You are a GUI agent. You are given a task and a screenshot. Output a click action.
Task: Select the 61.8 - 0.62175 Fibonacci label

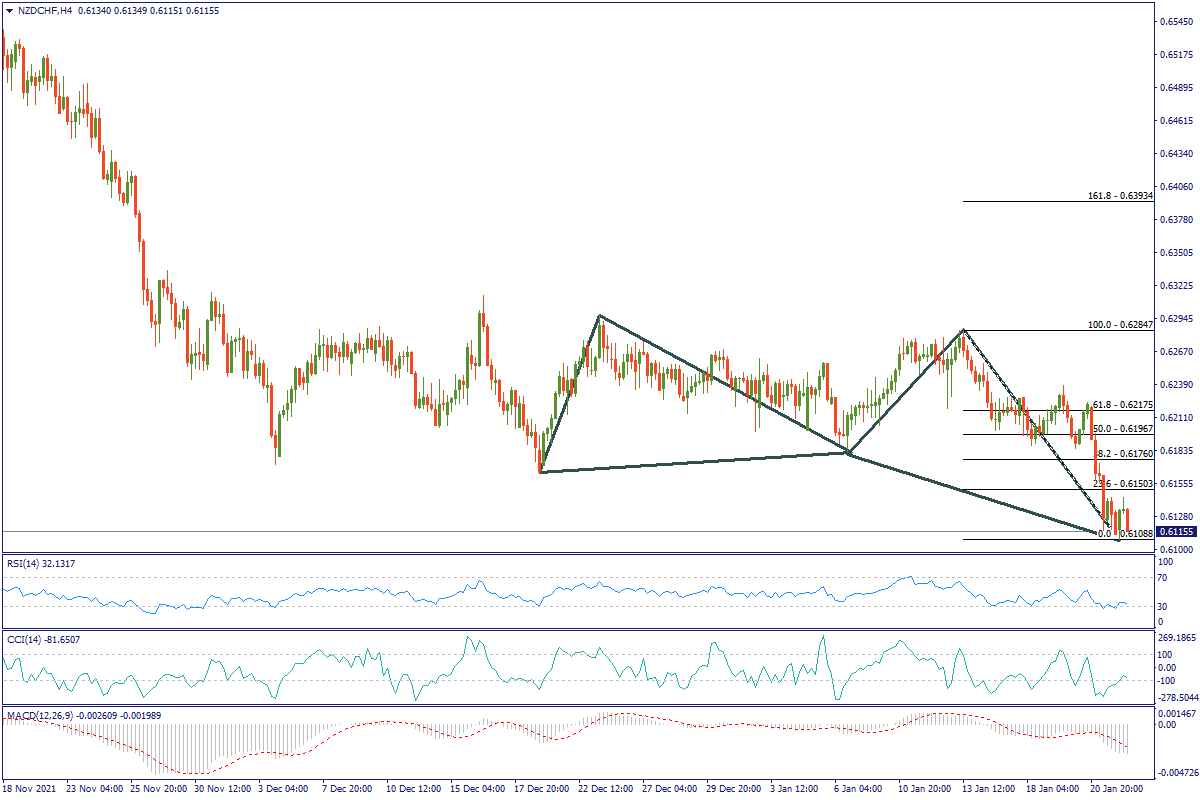point(1124,404)
